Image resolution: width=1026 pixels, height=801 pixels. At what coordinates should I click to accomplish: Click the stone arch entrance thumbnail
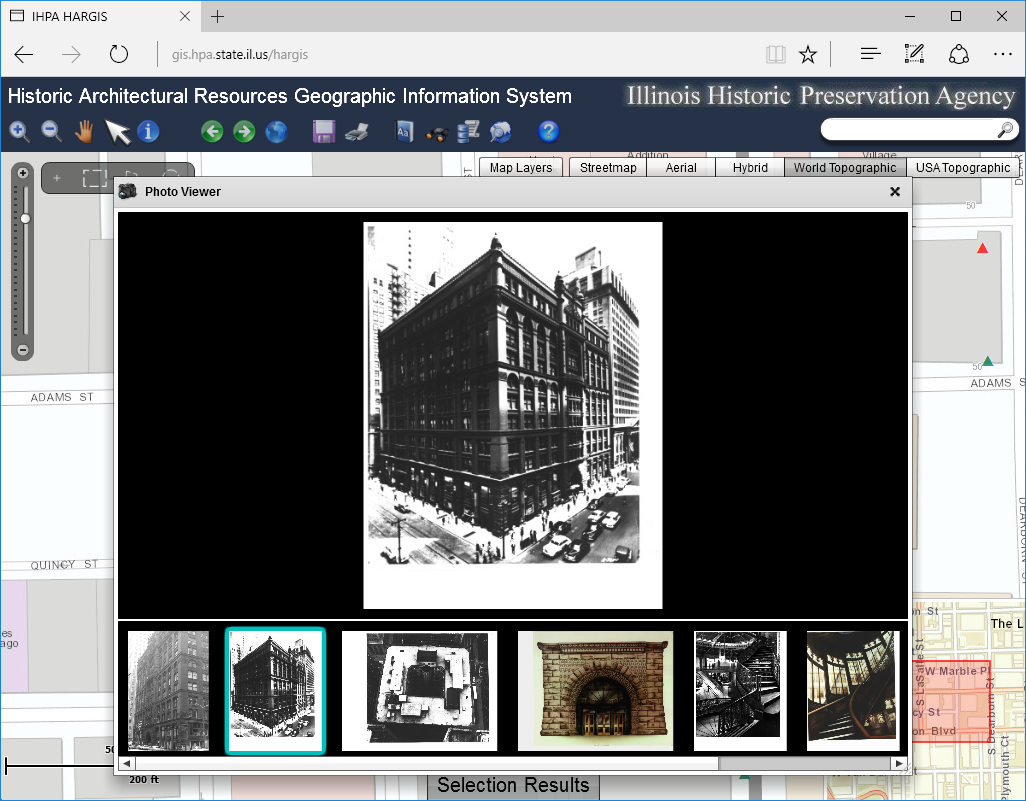click(x=595, y=690)
